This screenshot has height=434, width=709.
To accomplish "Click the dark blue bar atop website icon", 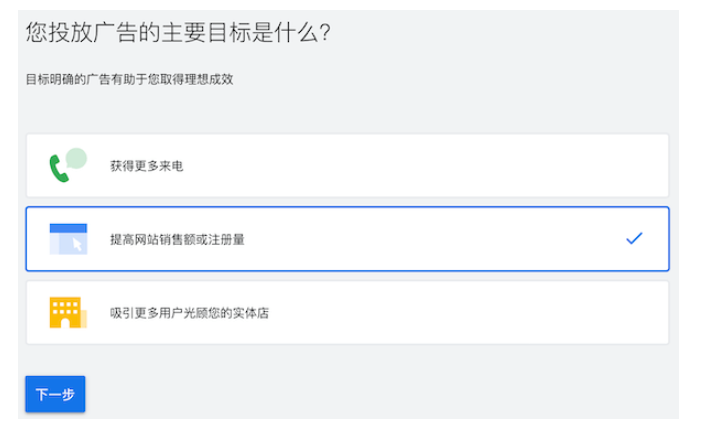I will click(68, 227).
